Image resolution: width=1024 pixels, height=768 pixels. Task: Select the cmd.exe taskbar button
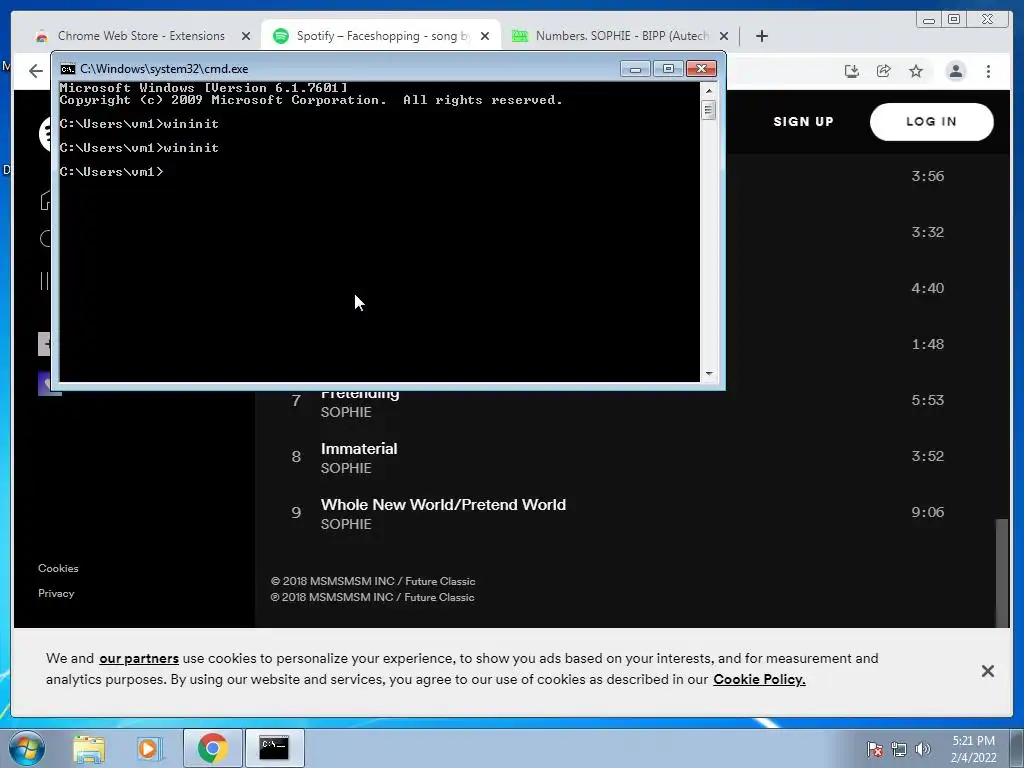(x=274, y=748)
